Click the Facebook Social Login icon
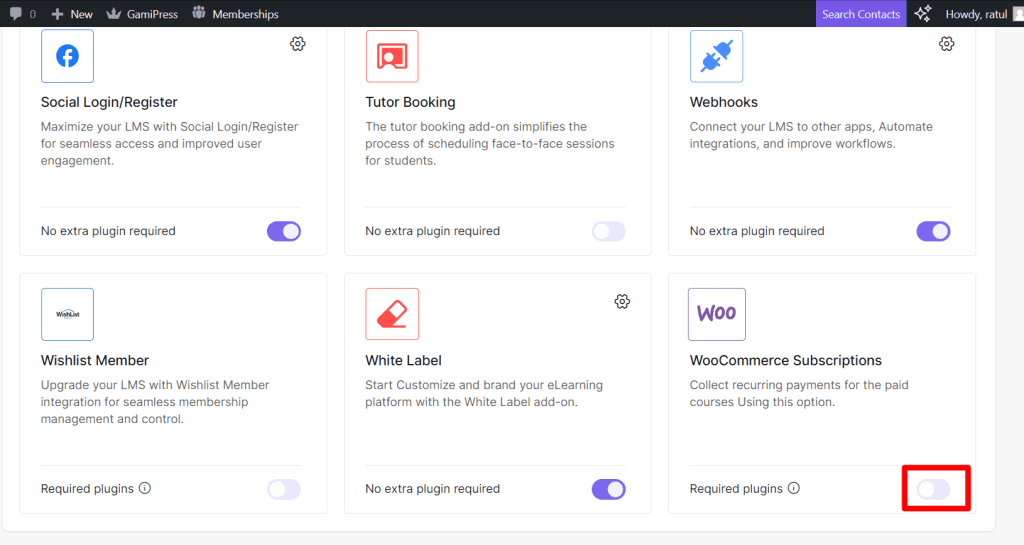This screenshot has width=1024, height=545. click(67, 56)
